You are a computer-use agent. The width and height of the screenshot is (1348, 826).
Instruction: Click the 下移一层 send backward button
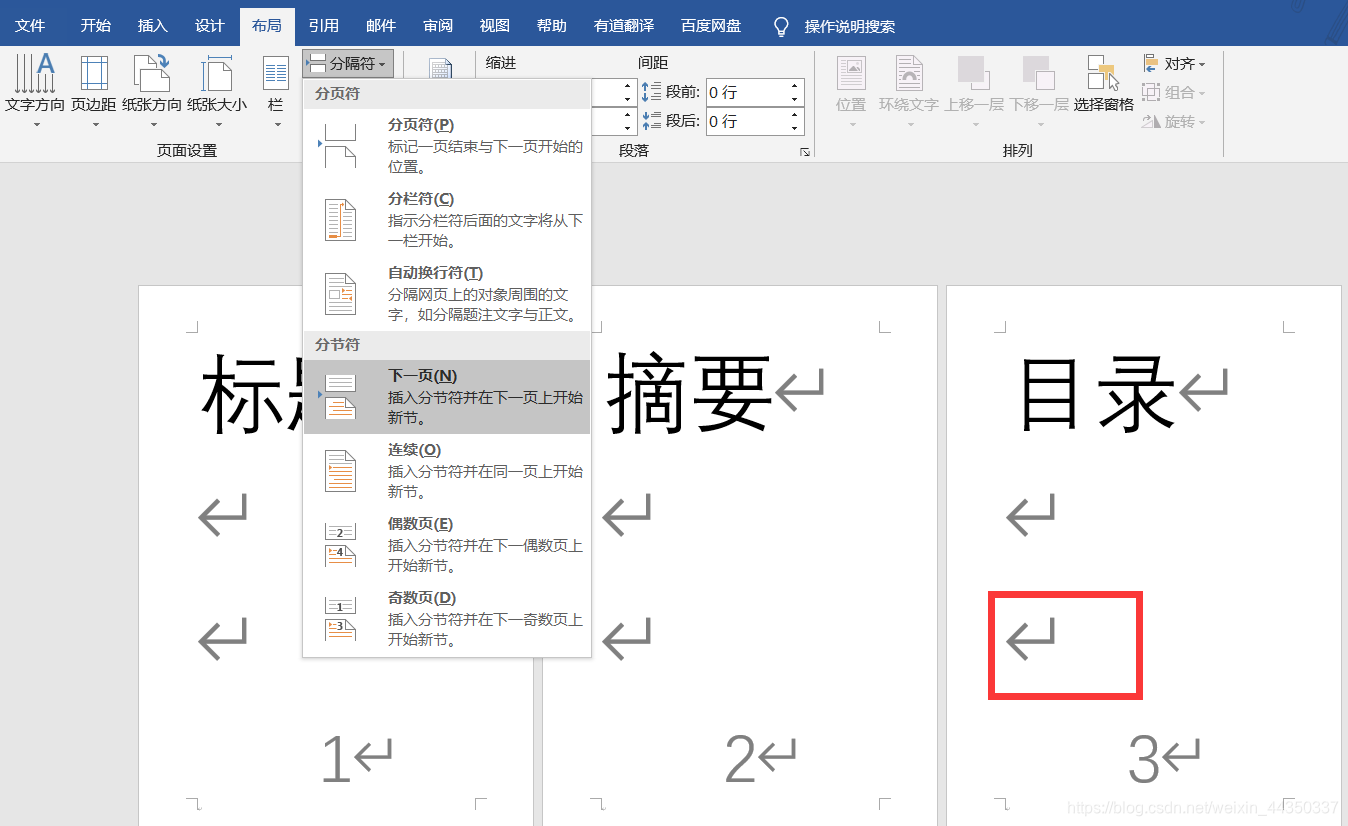[1039, 92]
